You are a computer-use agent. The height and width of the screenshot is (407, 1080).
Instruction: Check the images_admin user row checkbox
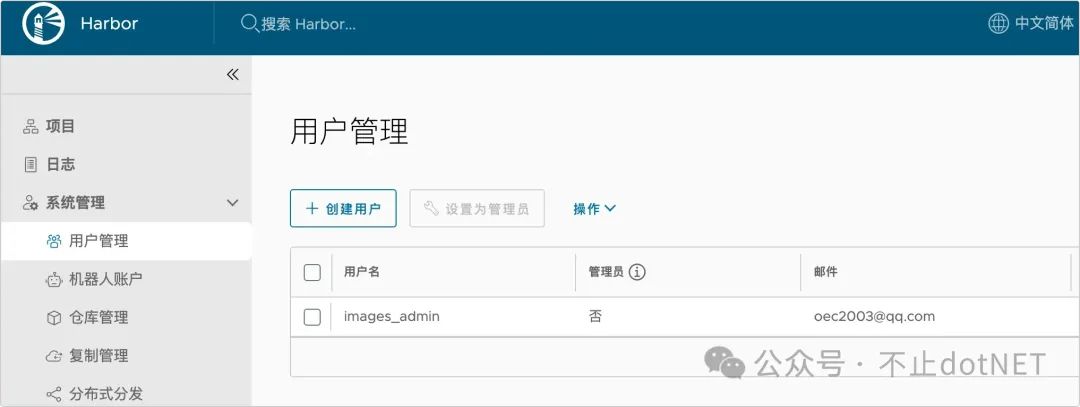click(312, 317)
